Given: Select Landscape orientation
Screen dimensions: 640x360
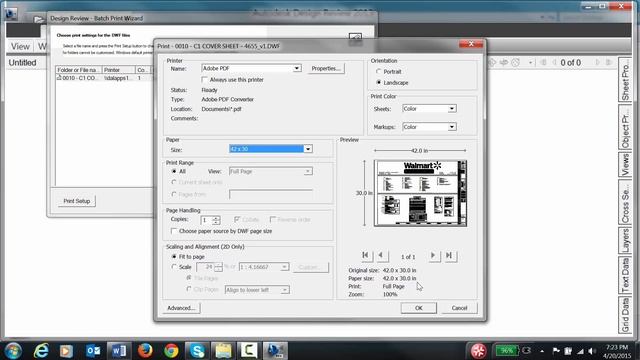Looking at the screenshot, I should point(379,82).
